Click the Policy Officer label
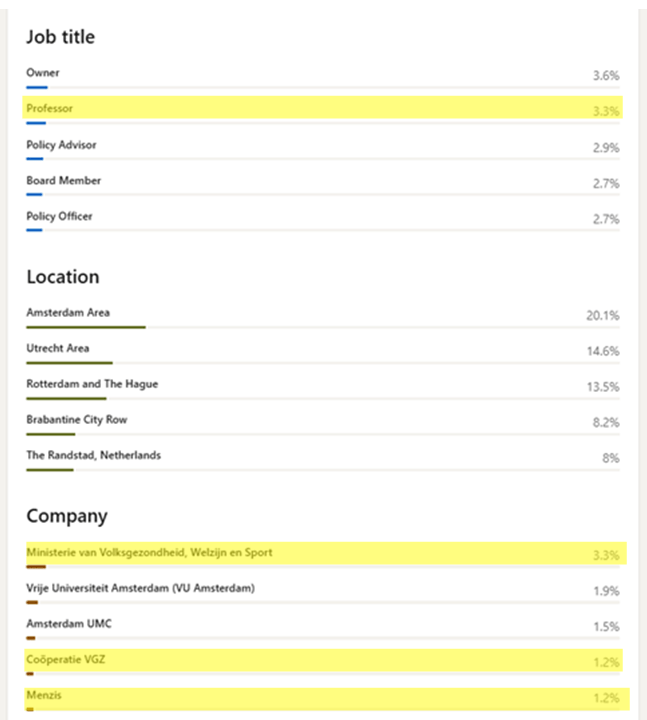Screen dimensions: 647x720 pos(61,216)
